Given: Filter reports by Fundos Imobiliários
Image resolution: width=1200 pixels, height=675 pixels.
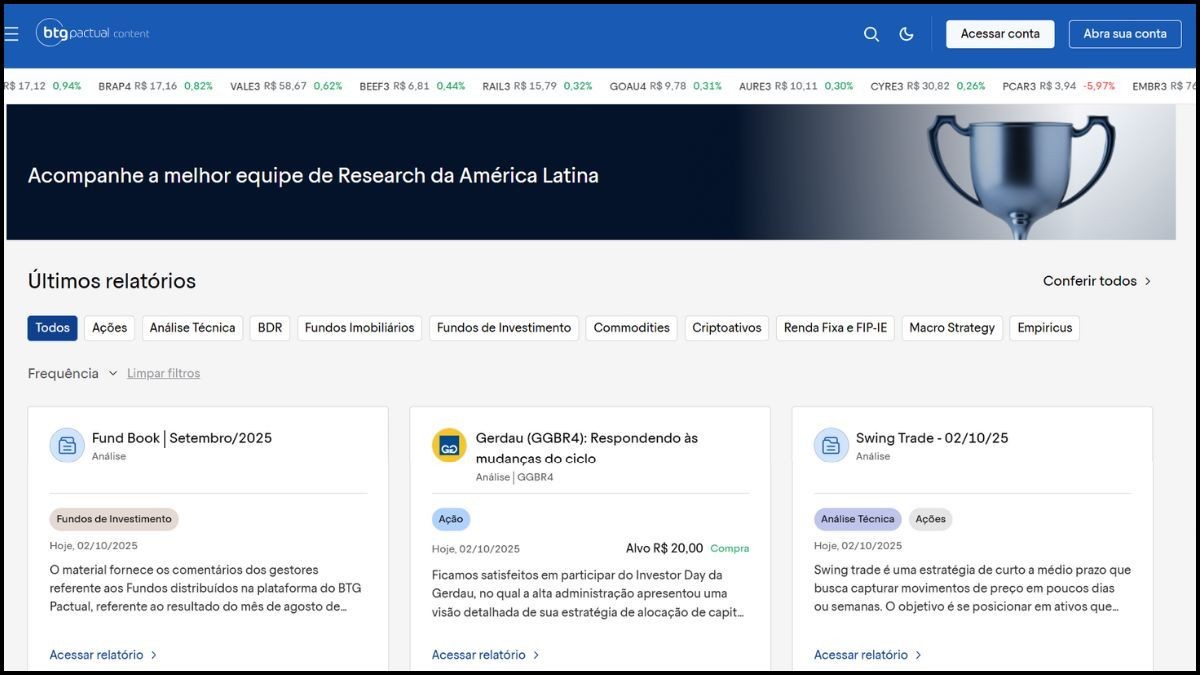Looking at the screenshot, I should pyautogui.click(x=359, y=328).
